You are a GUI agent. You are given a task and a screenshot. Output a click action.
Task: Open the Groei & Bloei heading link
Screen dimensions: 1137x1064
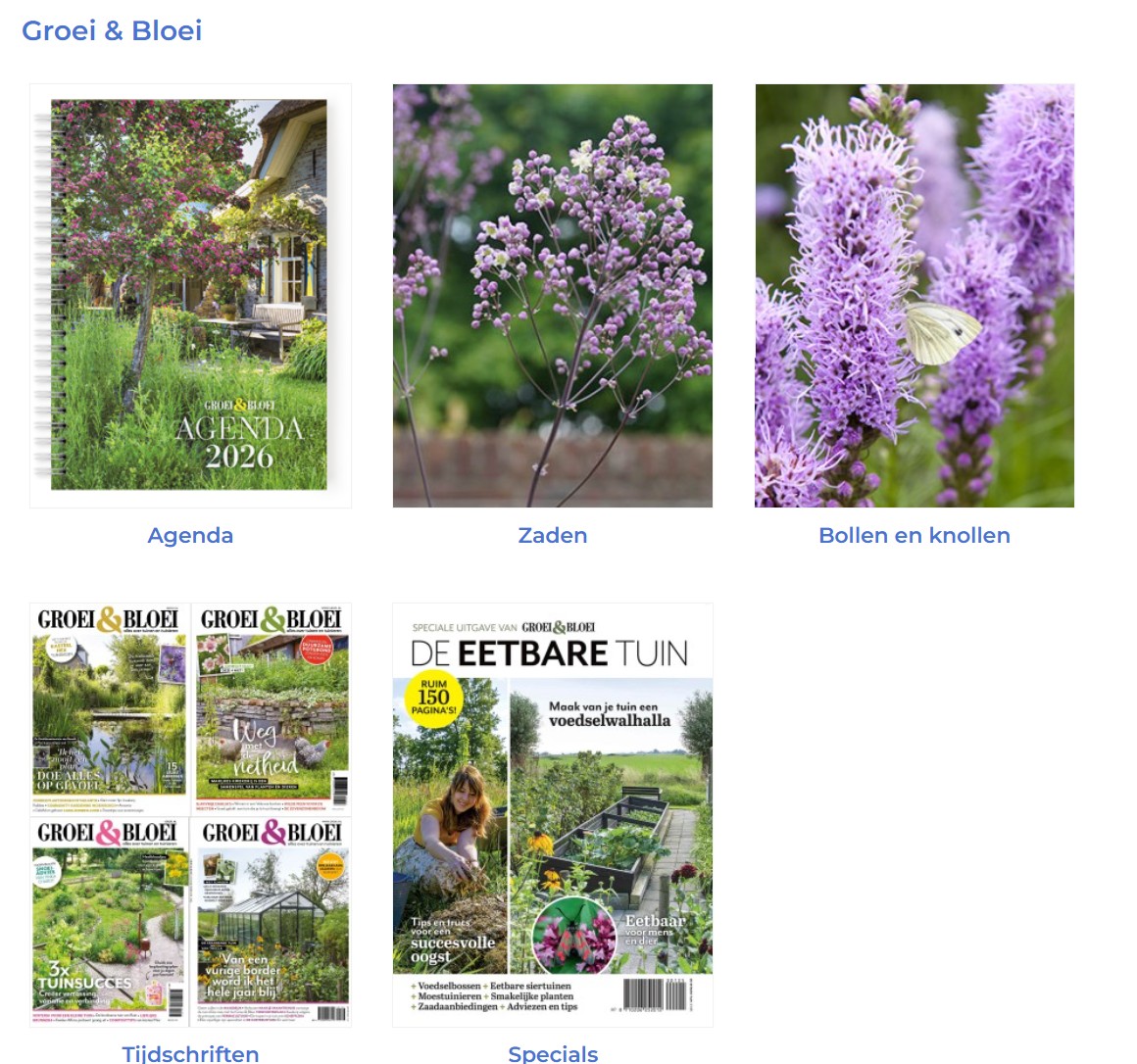coord(112,30)
